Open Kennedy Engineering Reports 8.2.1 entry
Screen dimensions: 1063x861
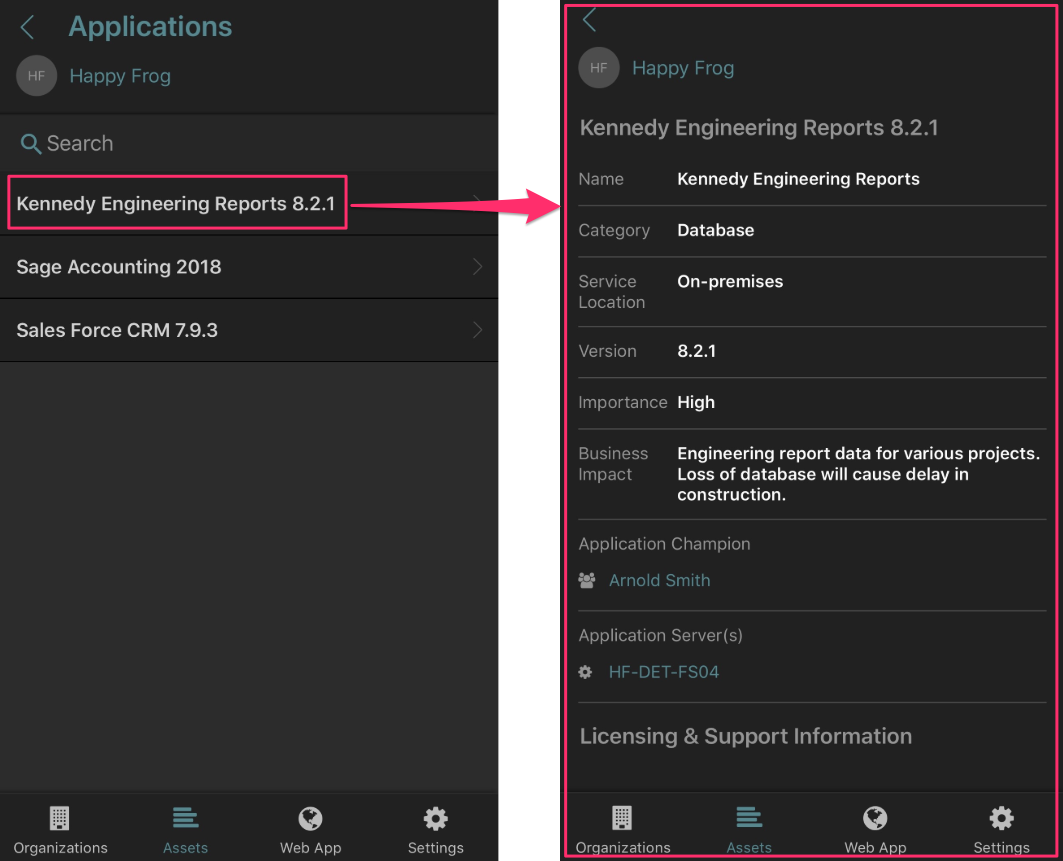click(x=176, y=204)
